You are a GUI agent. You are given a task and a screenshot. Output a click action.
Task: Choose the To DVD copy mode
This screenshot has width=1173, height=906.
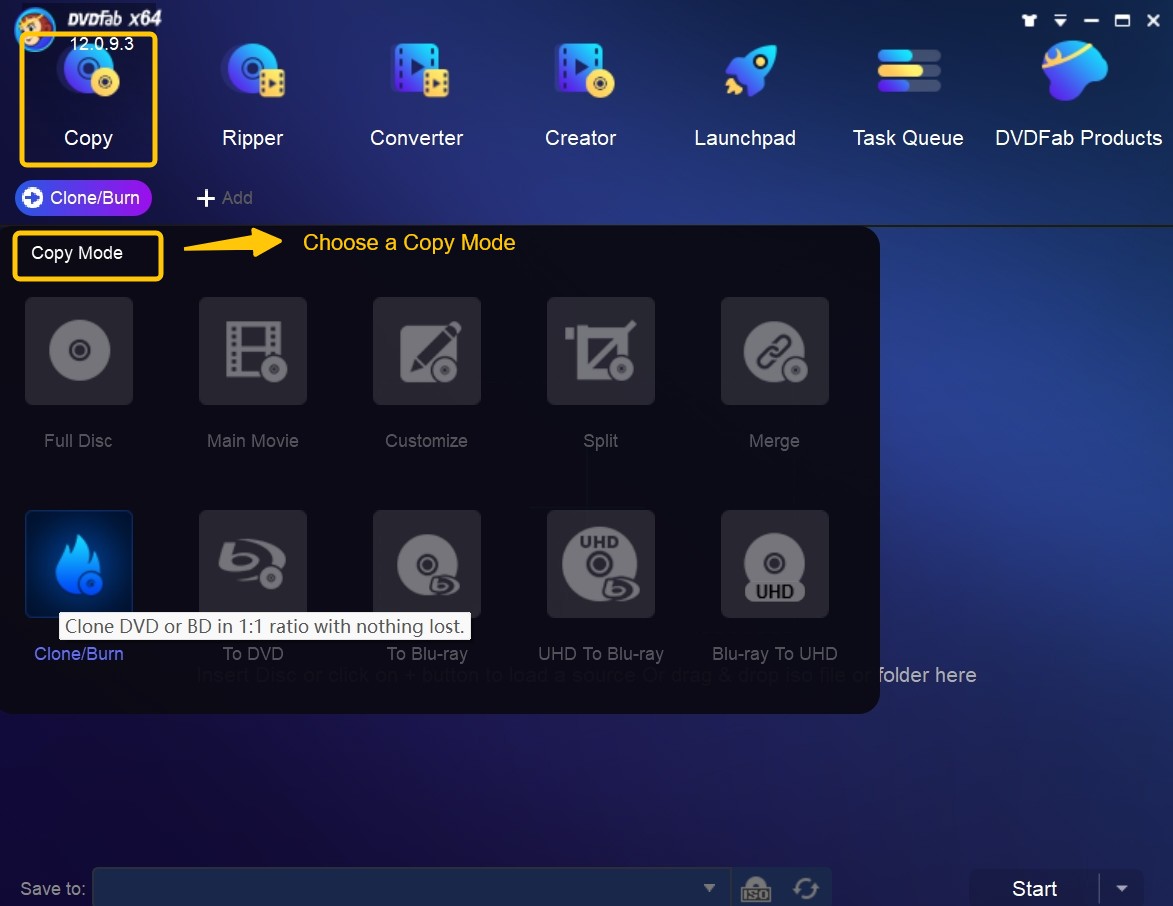pos(253,563)
